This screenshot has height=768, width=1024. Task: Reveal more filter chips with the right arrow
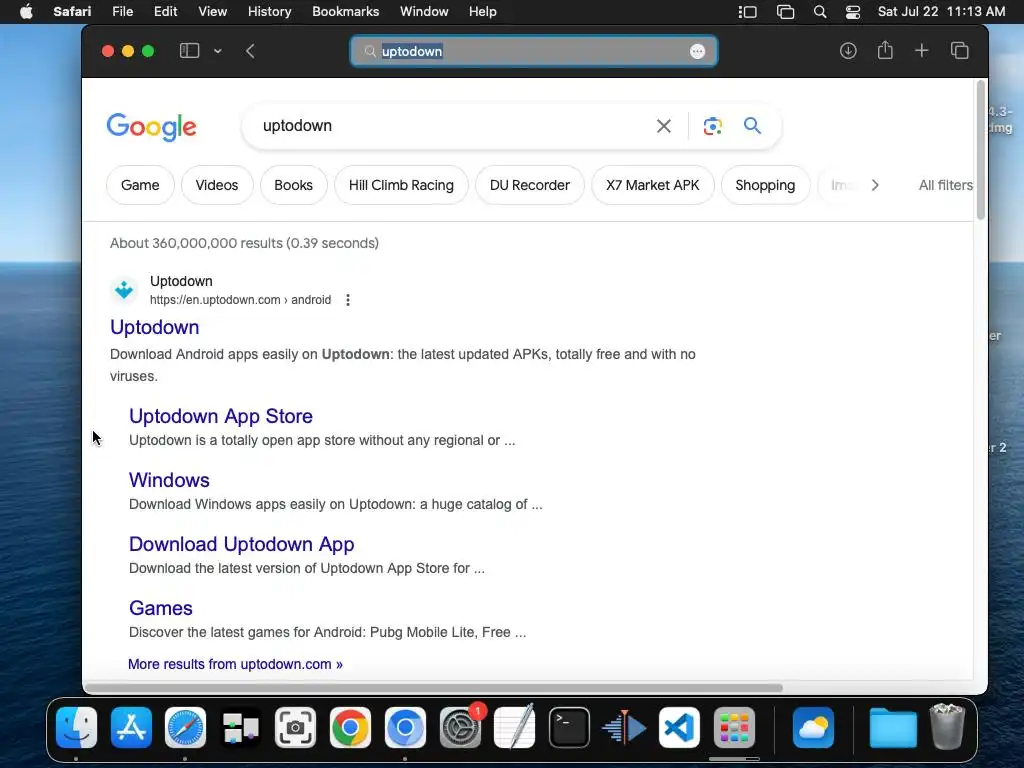pyautogui.click(x=875, y=185)
